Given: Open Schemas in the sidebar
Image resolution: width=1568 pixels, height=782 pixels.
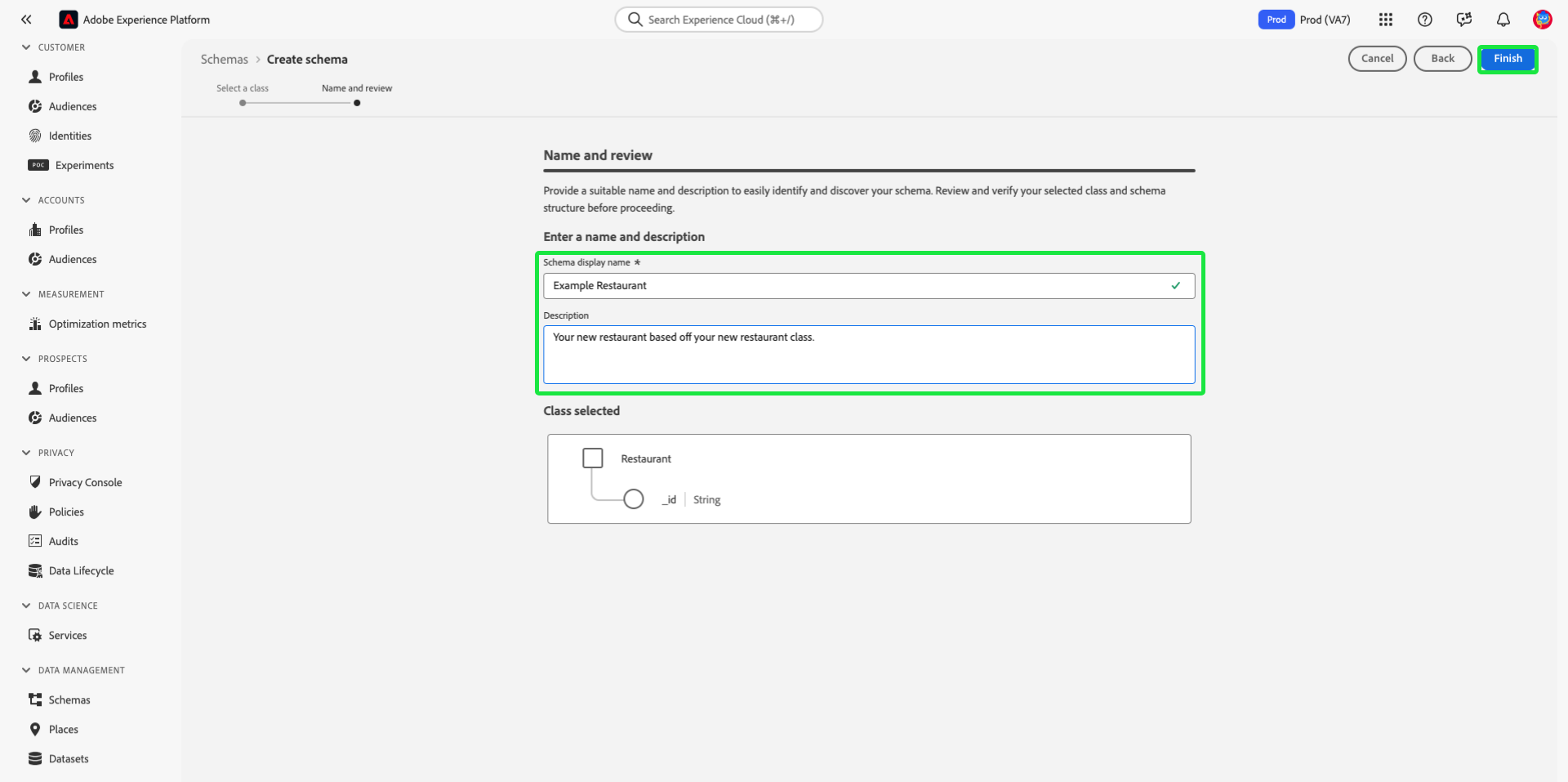Looking at the screenshot, I should coord(69,699).
